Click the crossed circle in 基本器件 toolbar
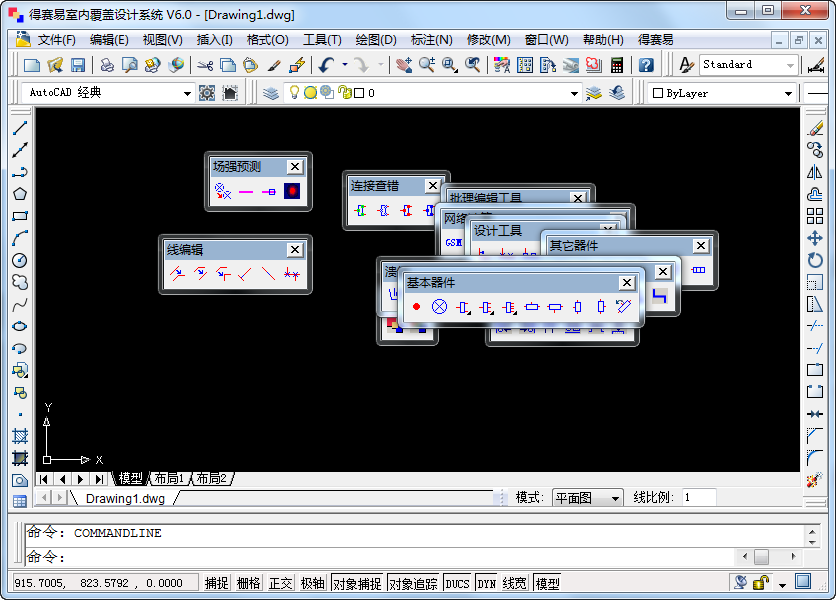 (x=439, y=307)
